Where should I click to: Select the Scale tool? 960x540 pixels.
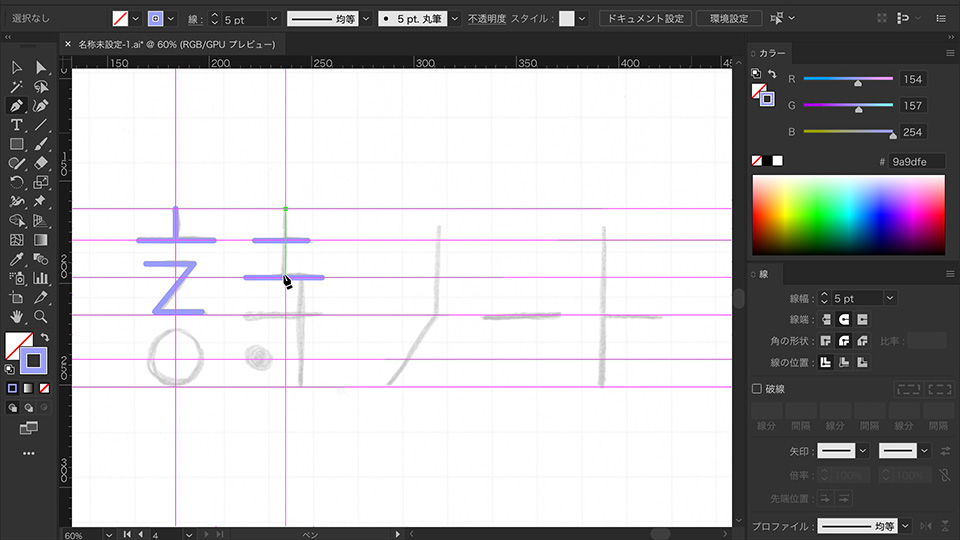tap(40, 182)
